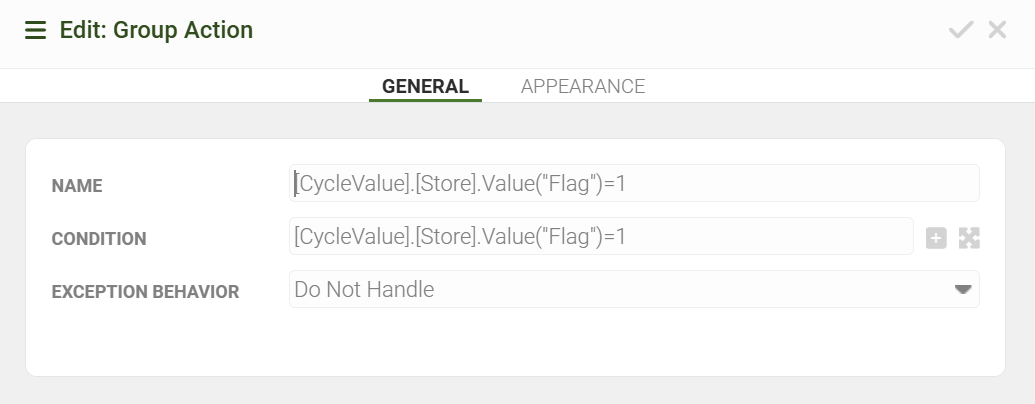Click the Exception Behavior dropdown arrow

(963, 290)
